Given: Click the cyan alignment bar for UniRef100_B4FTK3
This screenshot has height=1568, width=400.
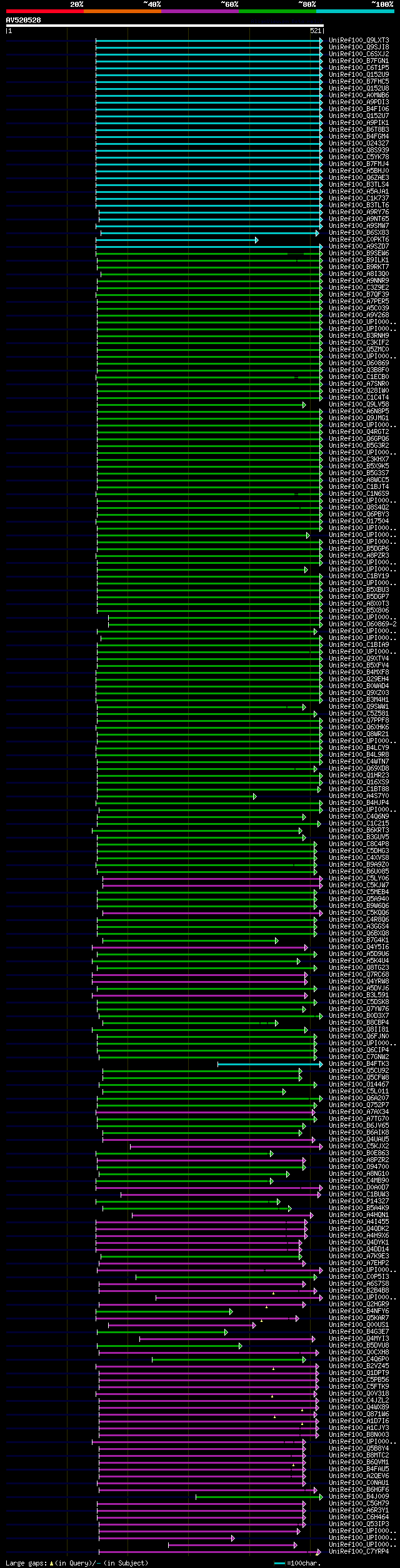Looking at the screenshot, I should coord(270,1064).
